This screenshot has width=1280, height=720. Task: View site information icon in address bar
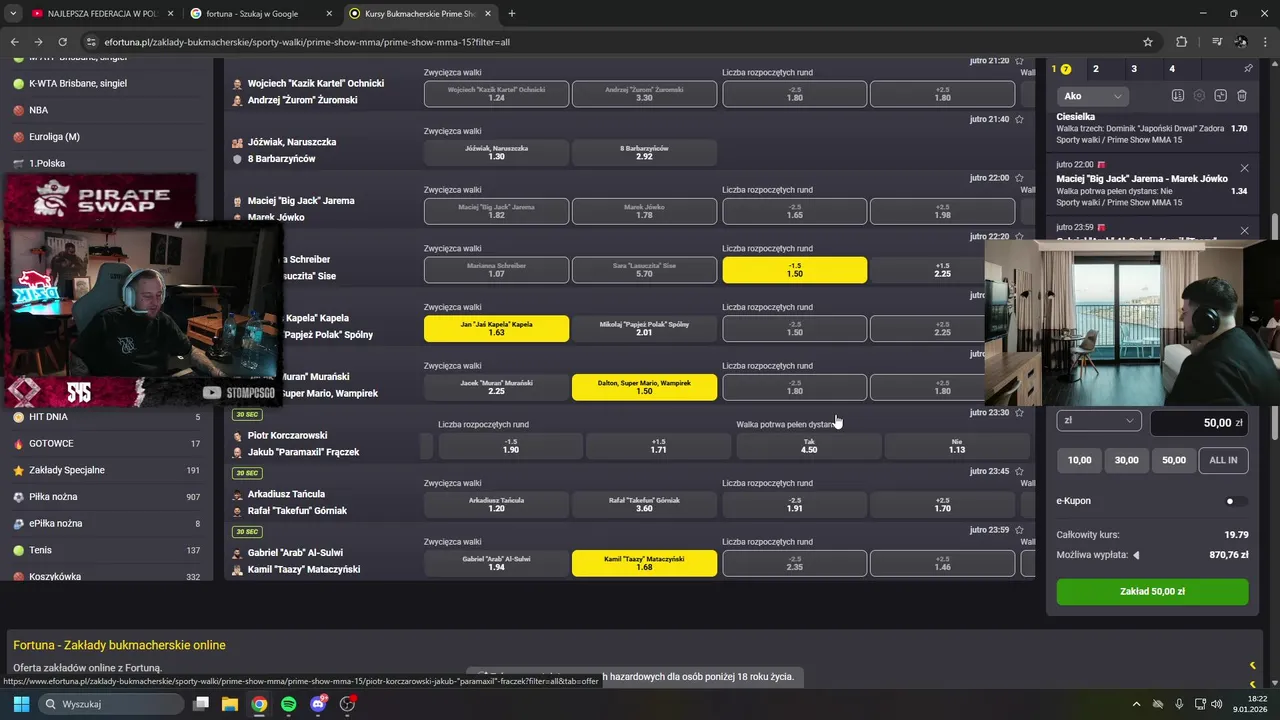tap(92, 42)
